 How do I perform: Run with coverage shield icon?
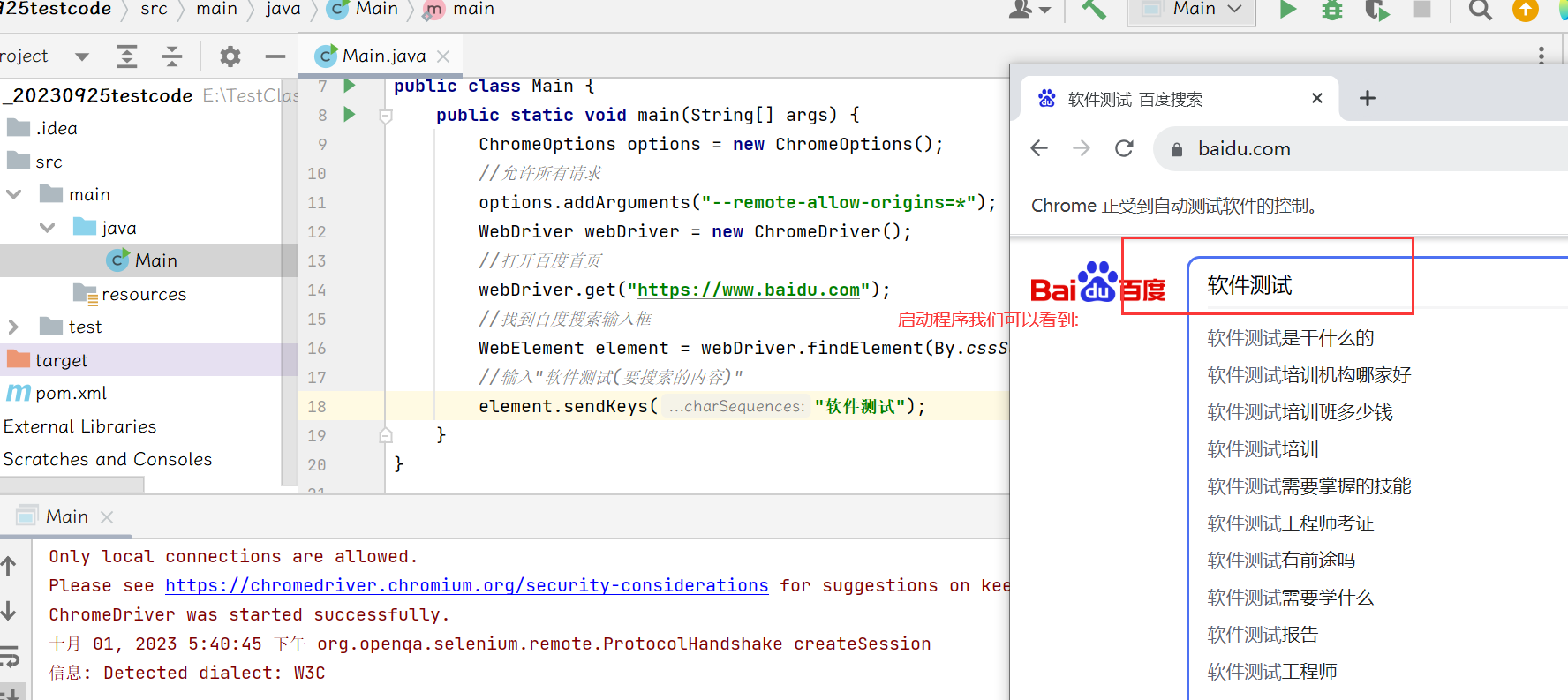pyautogui.click(x=1376, y=10)
